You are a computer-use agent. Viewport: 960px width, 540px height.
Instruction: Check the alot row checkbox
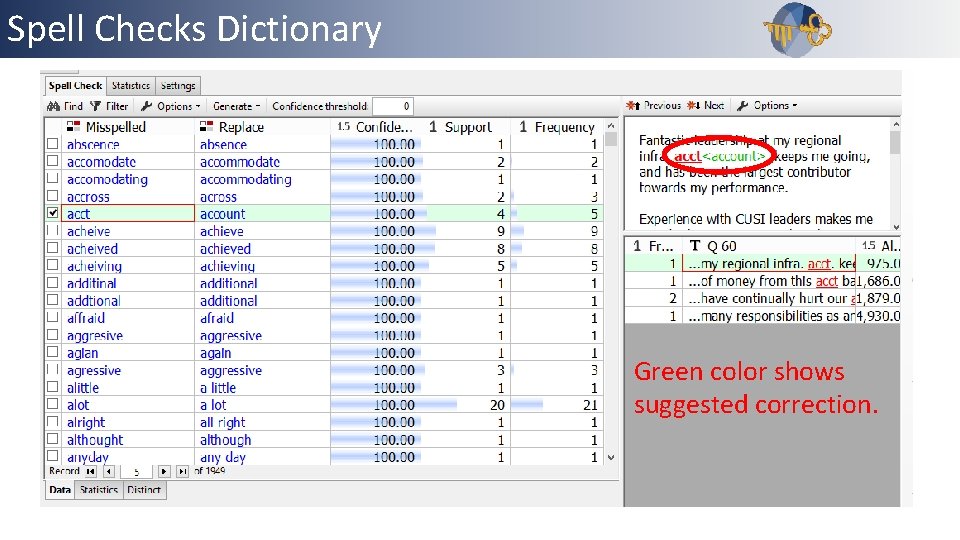[x=53, y=404]
